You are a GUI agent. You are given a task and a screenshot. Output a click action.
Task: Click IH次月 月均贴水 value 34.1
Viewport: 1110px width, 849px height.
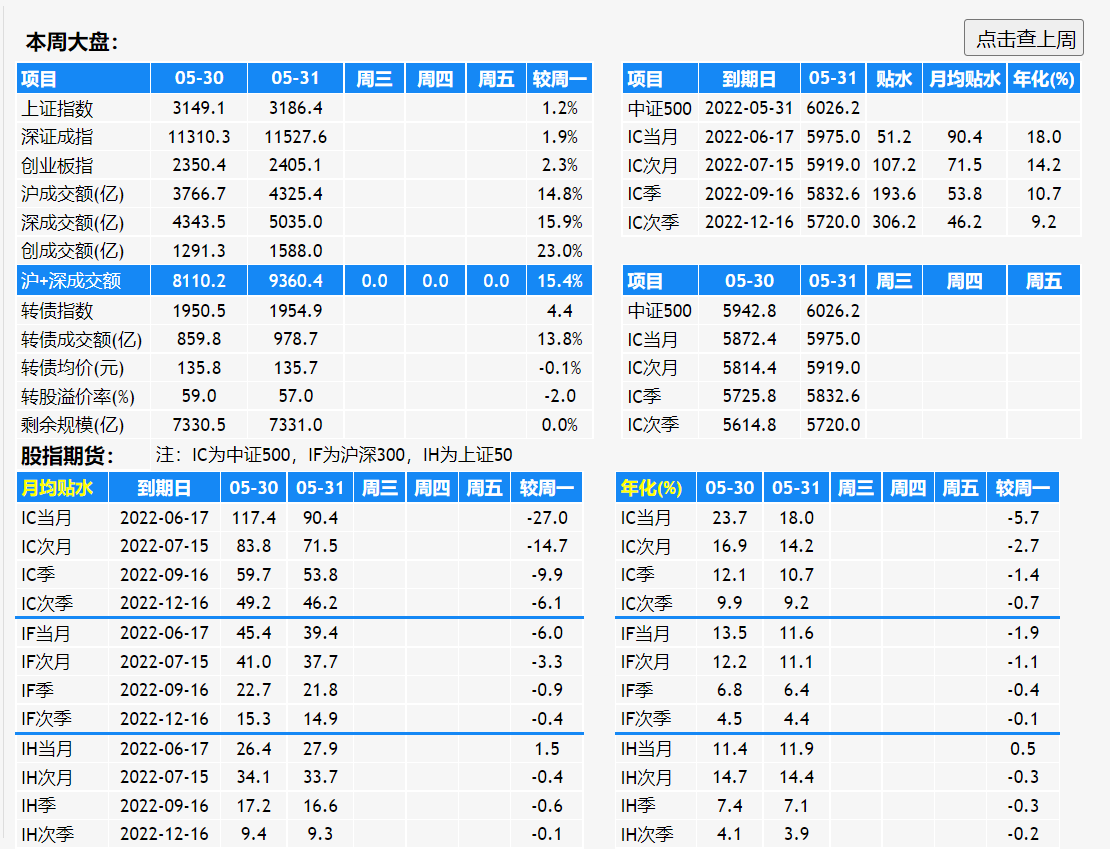click(x=253, y=777)
